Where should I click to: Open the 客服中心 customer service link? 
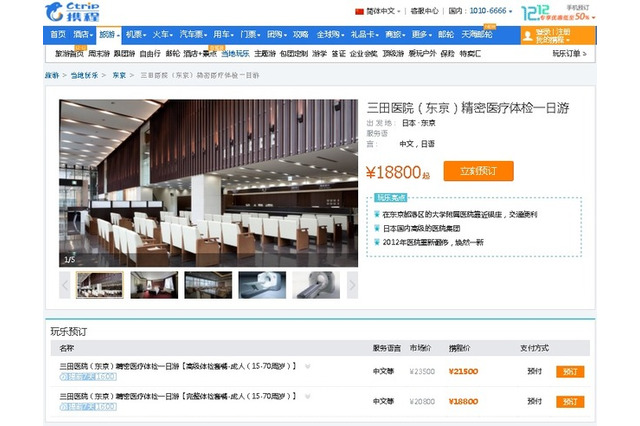(424, 11)
